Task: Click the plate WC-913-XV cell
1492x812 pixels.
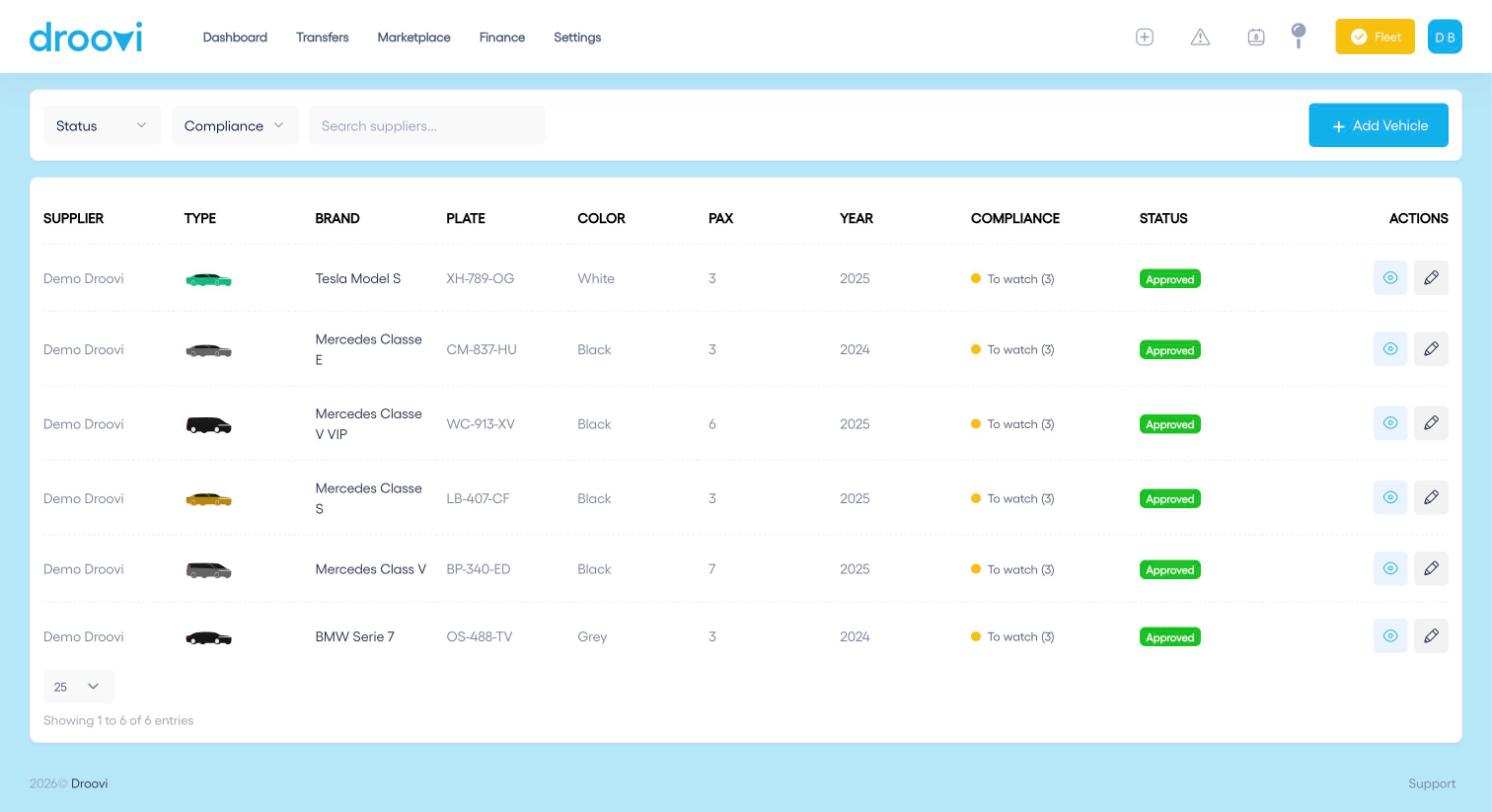Action: [481, 424]
